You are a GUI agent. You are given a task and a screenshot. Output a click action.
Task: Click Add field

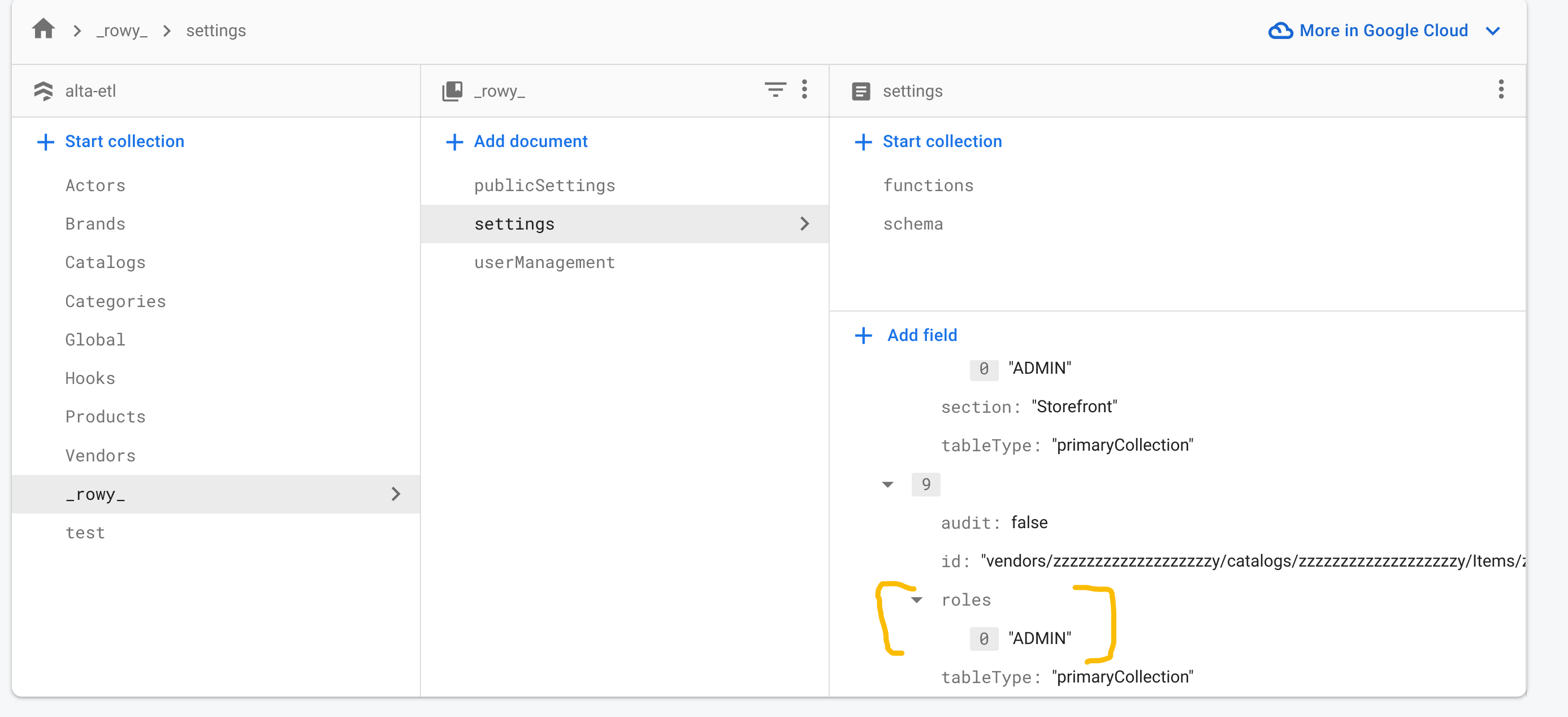(921, 335)
